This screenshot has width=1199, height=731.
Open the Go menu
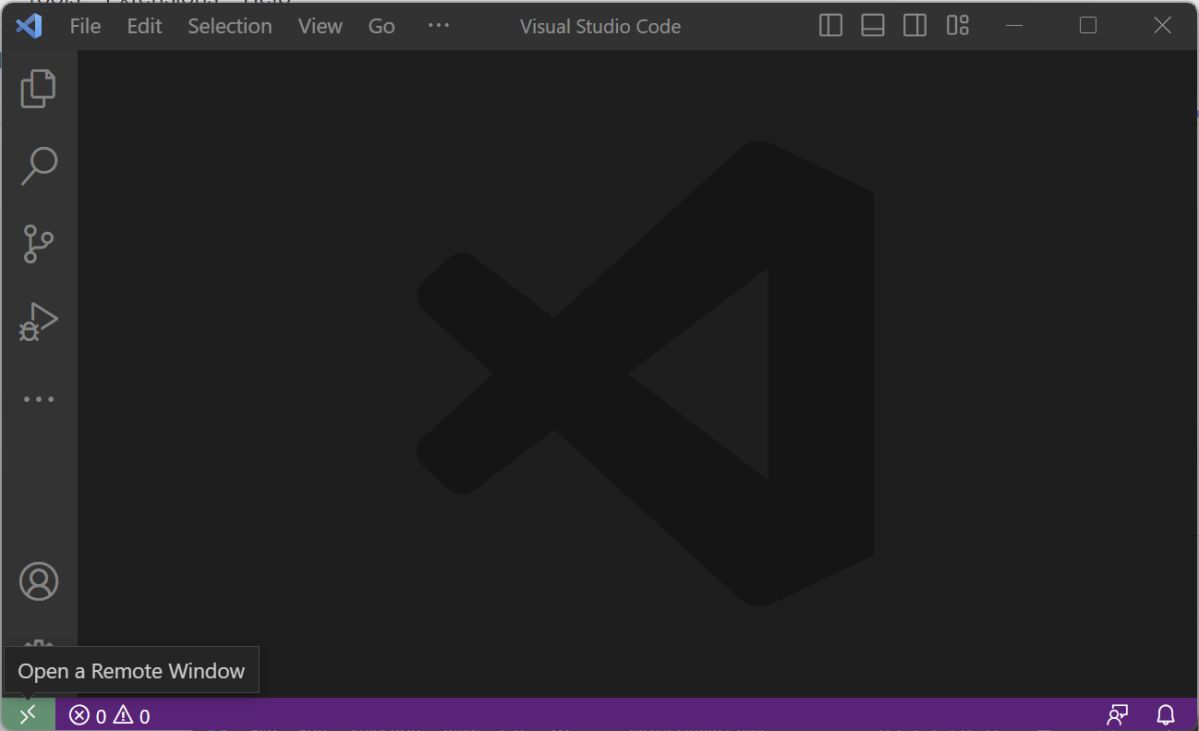tap(381, 26)
